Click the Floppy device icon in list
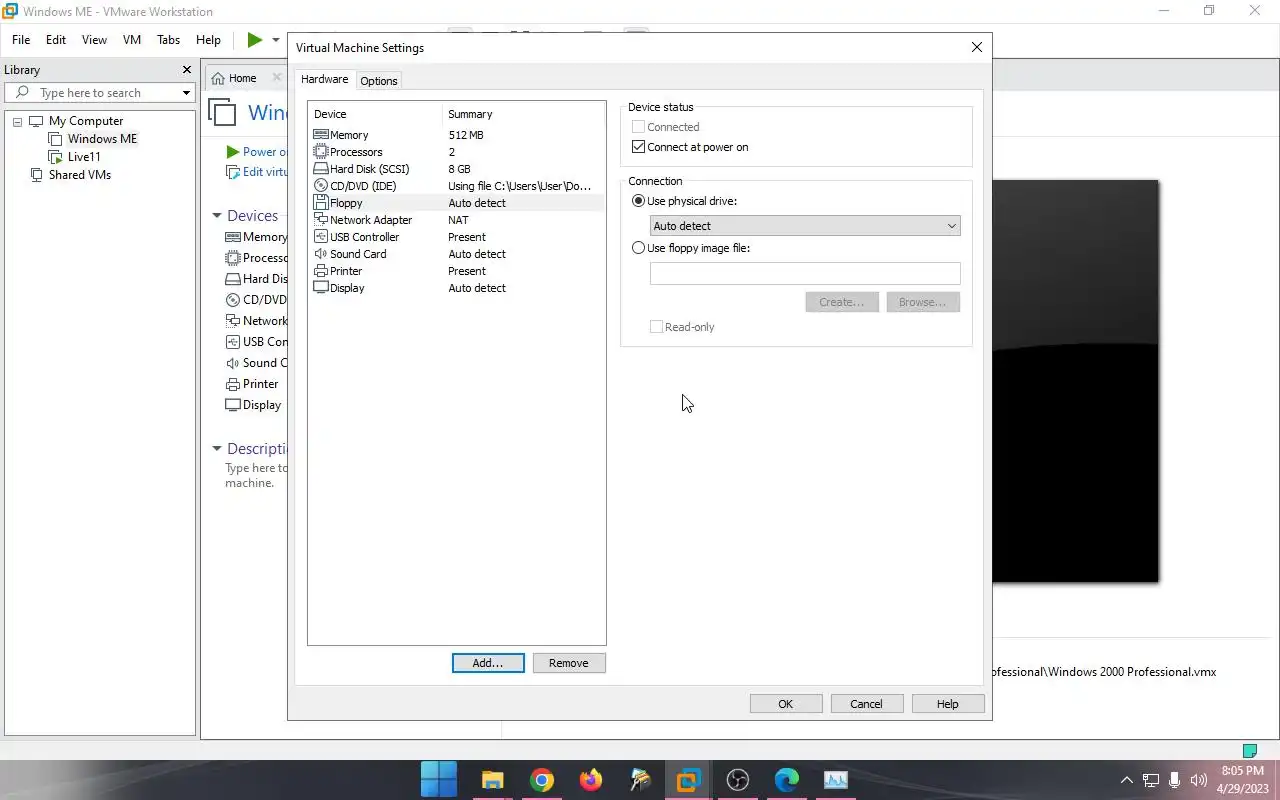Image resolution: width=1280 pixels, height=800 pixels. coord(321,203)
